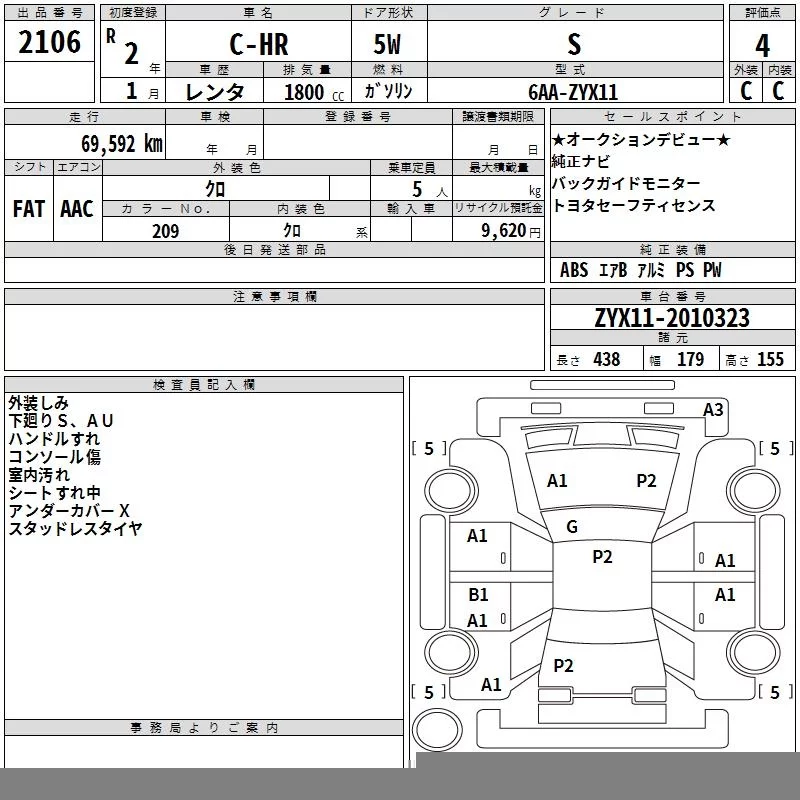Click the note 室内汚れ
The width and height of the screenshot is (800, 800).
[39, 474]
